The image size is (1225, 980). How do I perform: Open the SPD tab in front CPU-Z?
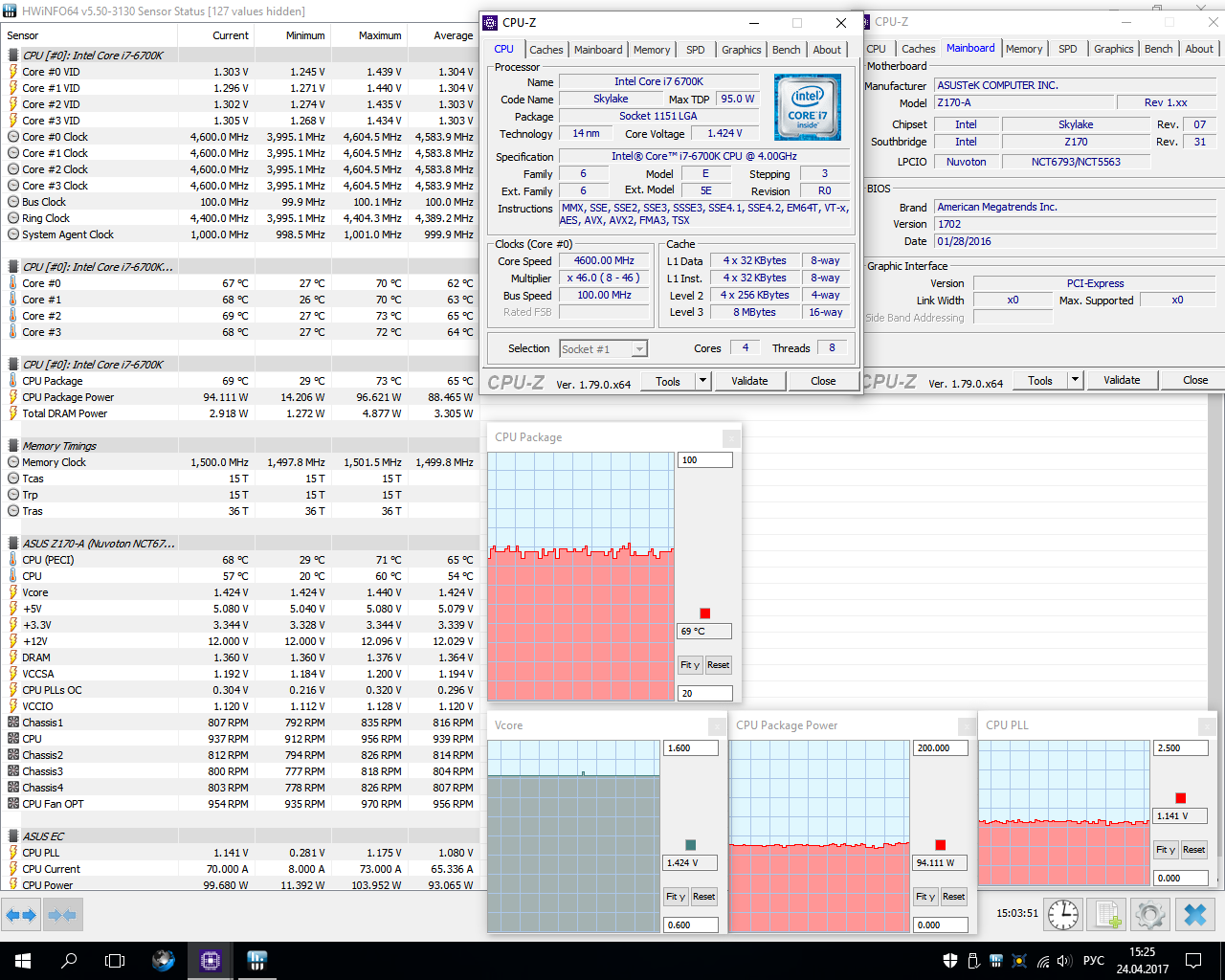coord(696,50)
